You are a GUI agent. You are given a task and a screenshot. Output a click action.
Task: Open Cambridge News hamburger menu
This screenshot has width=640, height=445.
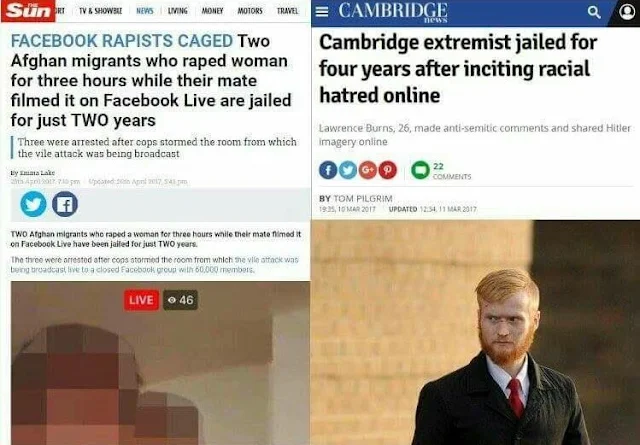[322, 11]
